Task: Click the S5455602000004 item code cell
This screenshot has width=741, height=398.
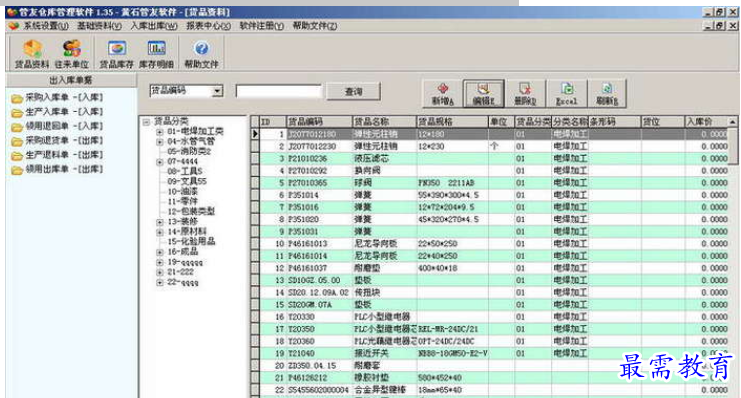Action: (319, 390)
